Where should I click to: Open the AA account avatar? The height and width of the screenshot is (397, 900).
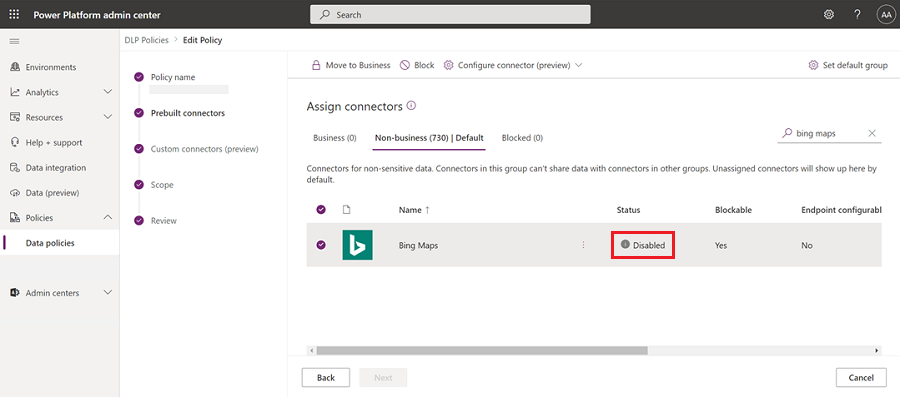pyautogui.click(x=885, y=15)
